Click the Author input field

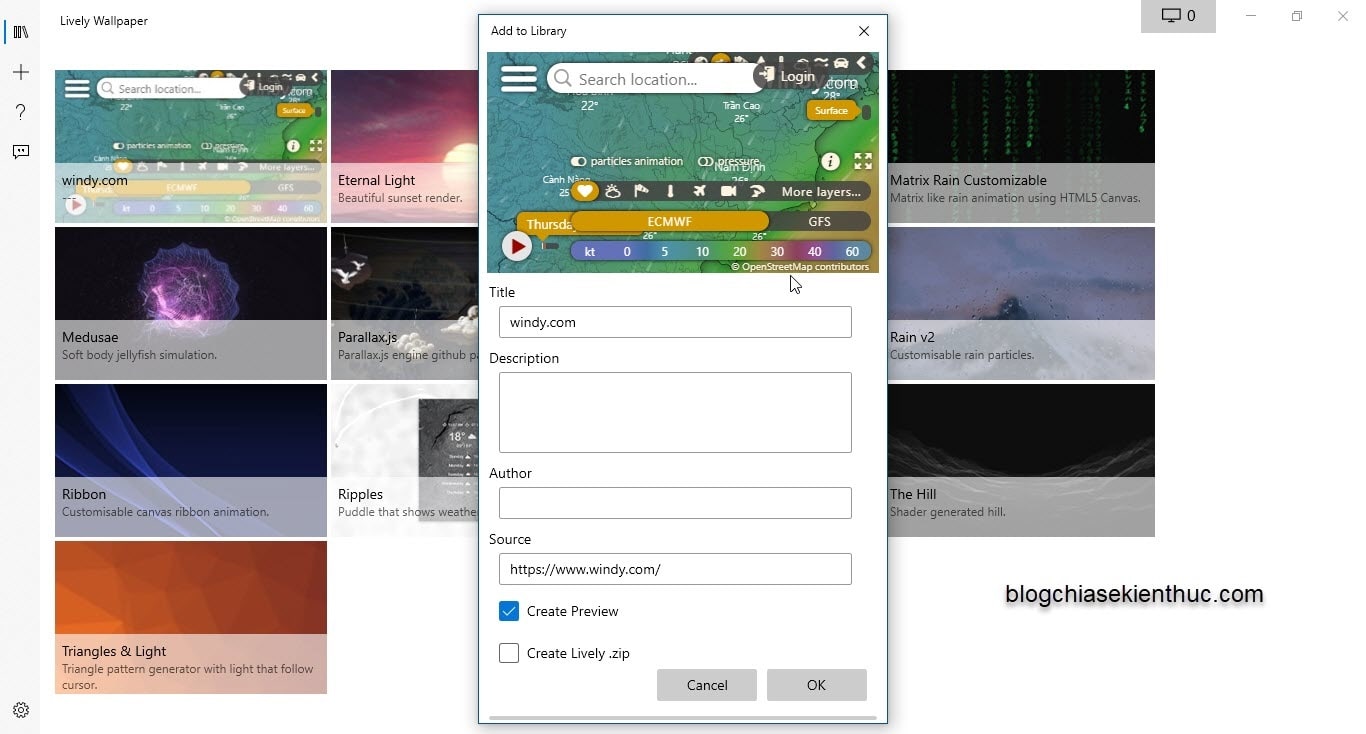(675, 503)
